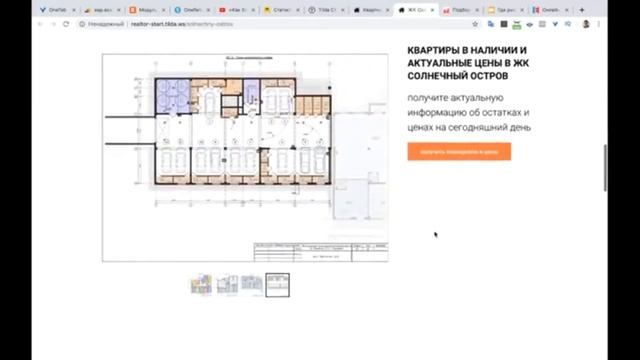Switch to the Подбо tab
The width and height of the screenshot is (640, 360).
click(x=461, y=10)
